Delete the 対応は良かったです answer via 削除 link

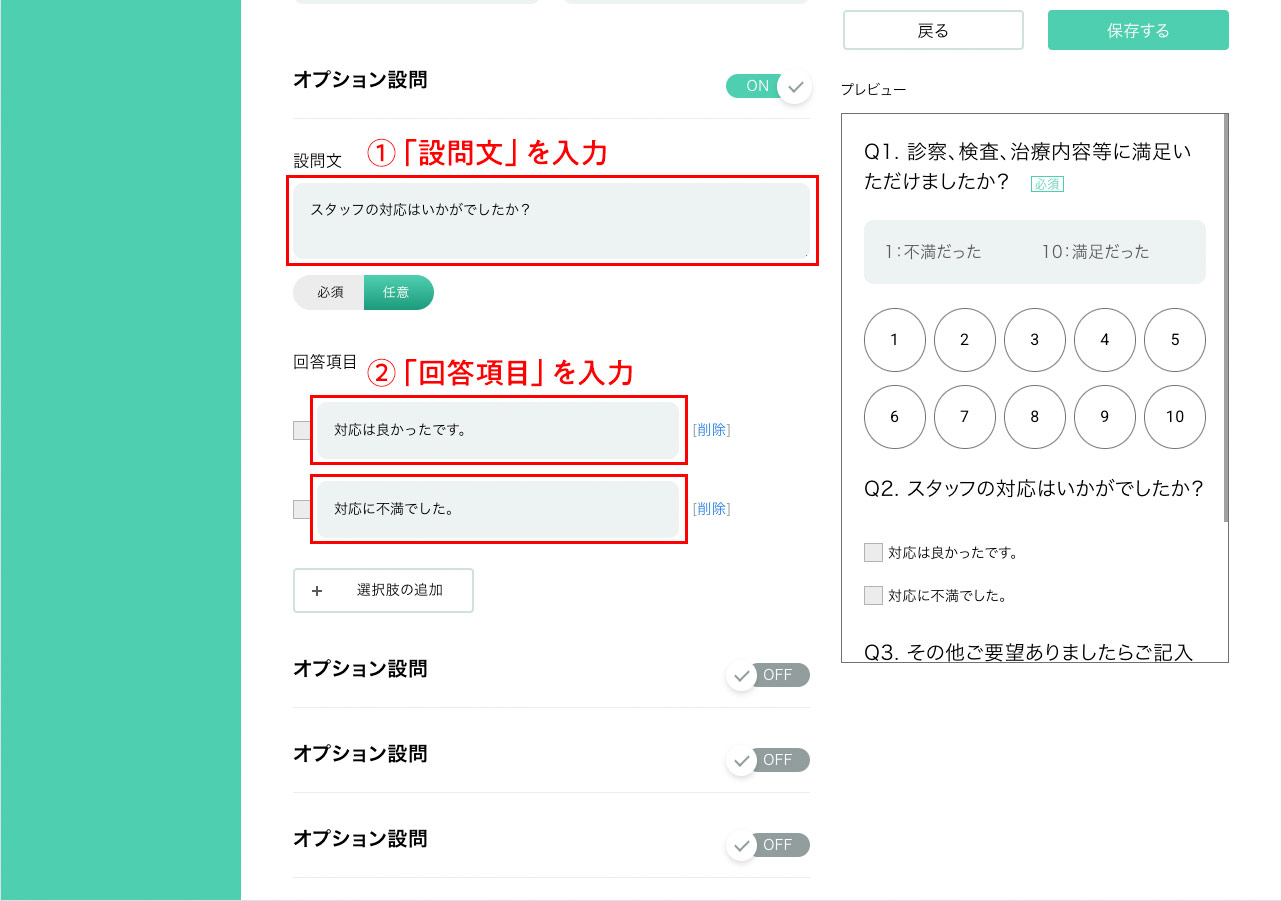(711, 430)
